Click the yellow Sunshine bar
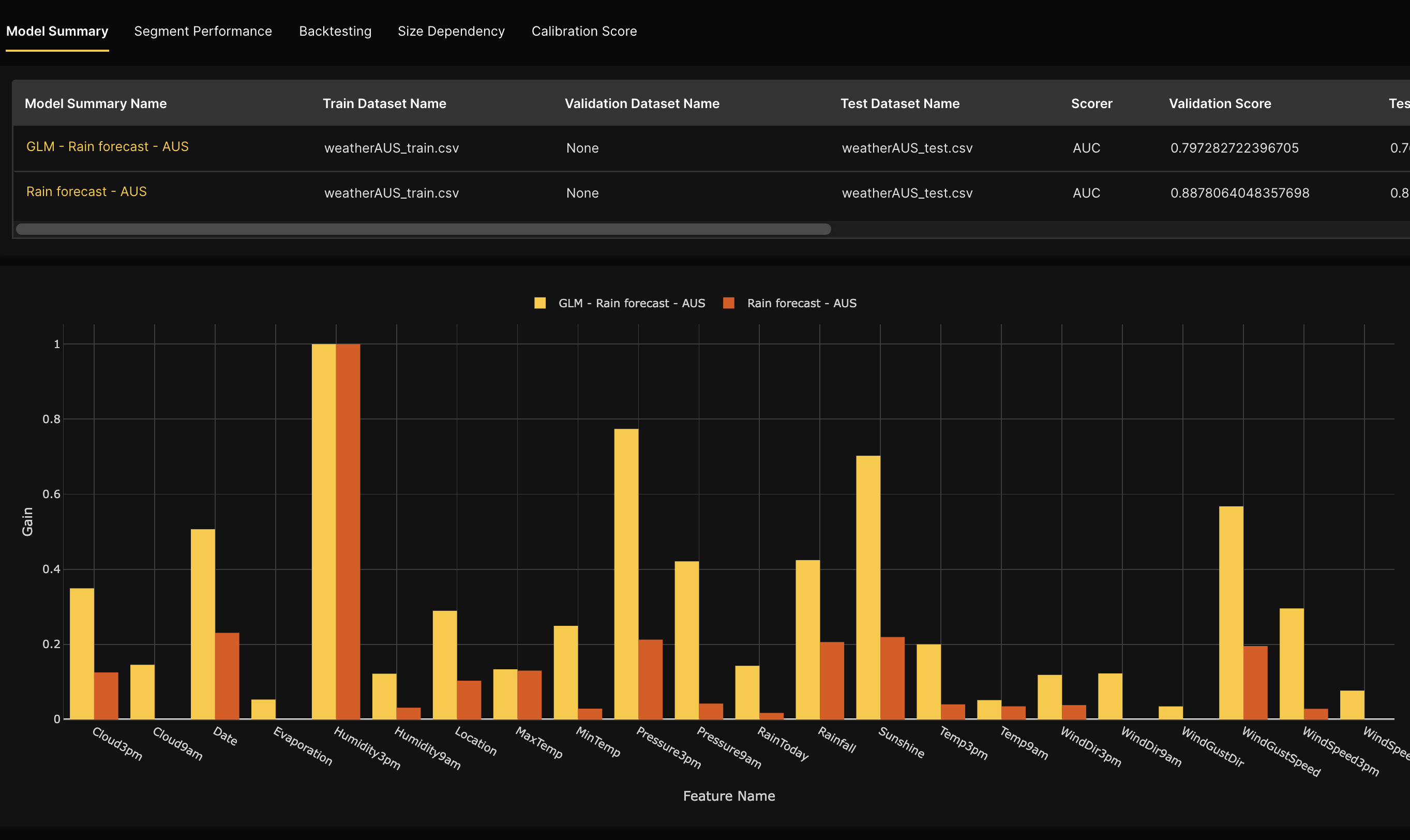 [x=868, y=588]
